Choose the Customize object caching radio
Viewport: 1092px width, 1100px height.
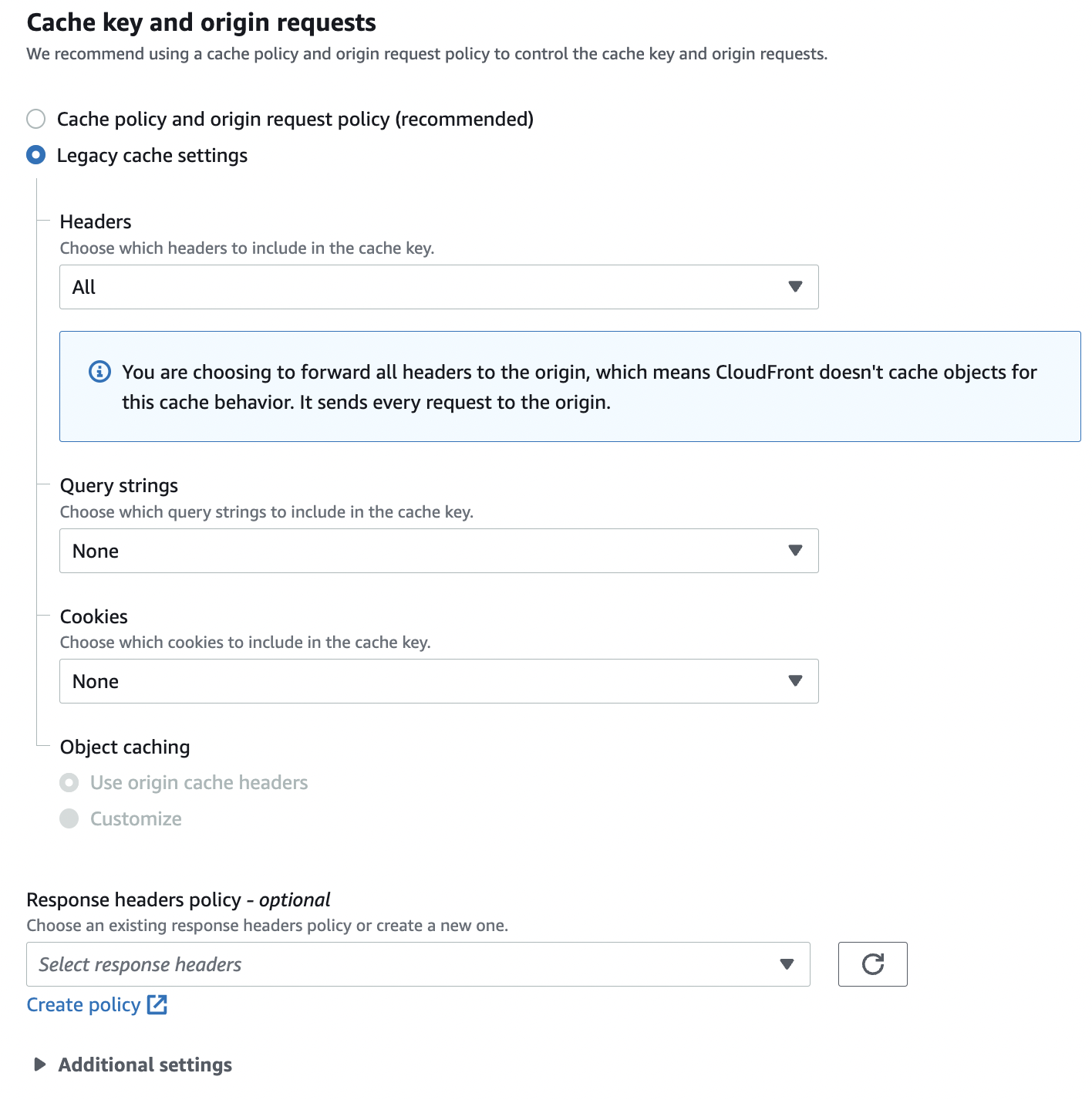(69, 818)
